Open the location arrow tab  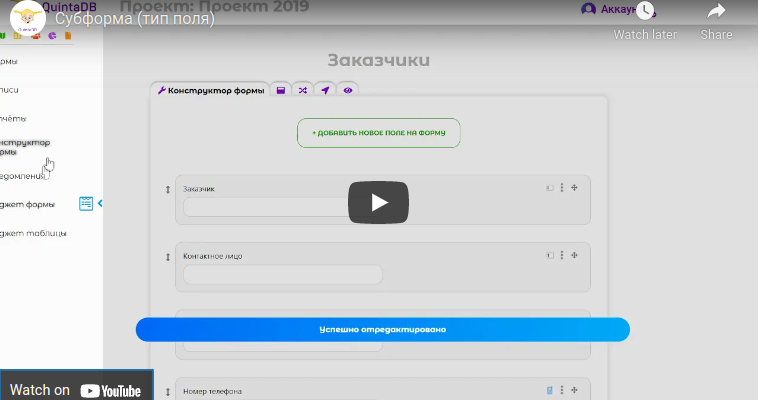point(325,90)
